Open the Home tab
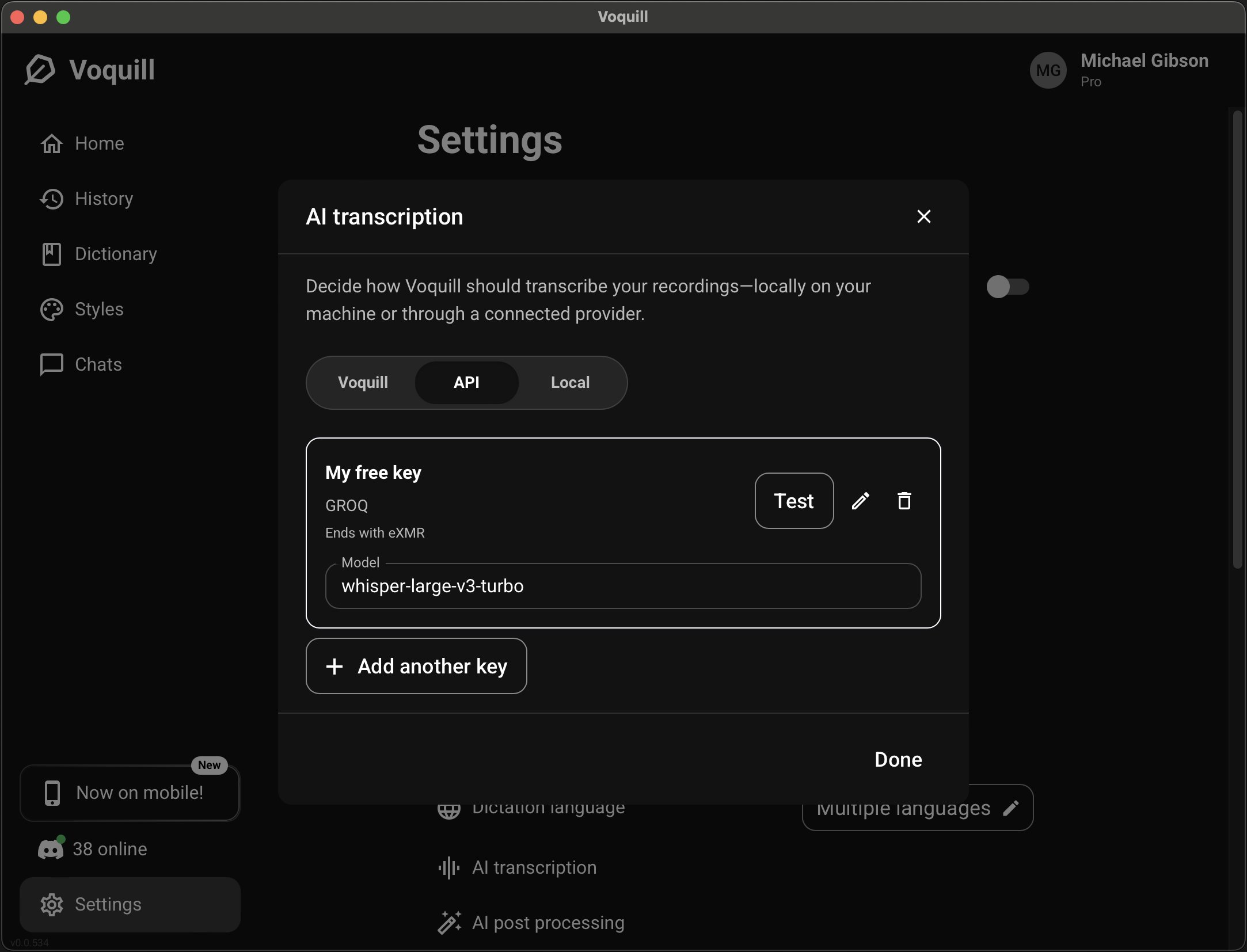 [x=99, y=143]
